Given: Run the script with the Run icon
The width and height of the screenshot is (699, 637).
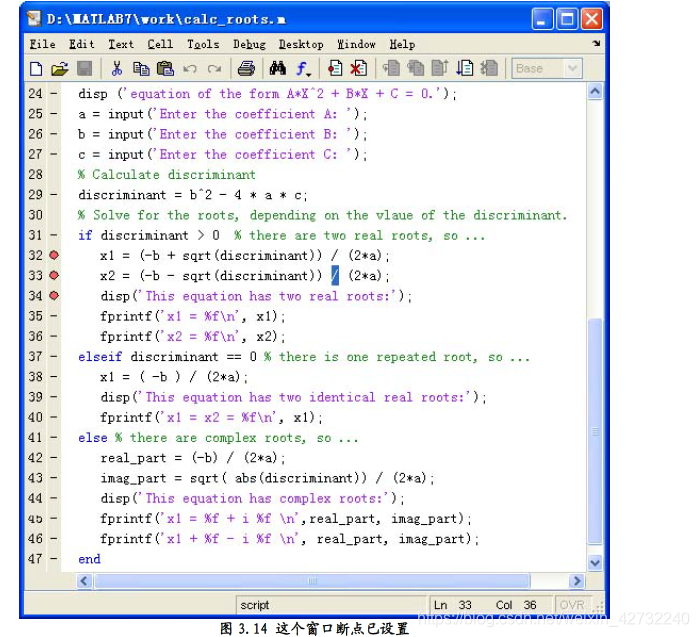Looking at the screenshot, I should coord(465,69).
